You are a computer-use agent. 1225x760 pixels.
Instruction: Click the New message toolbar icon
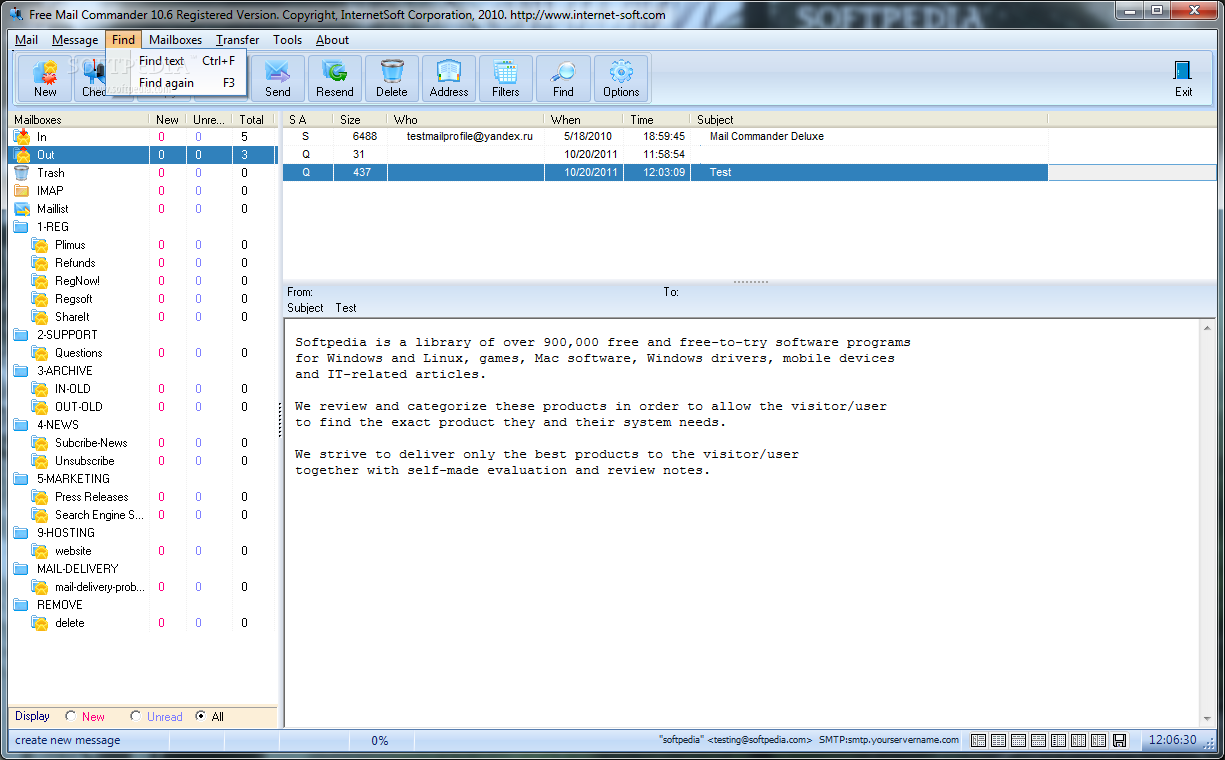[45, 78]
